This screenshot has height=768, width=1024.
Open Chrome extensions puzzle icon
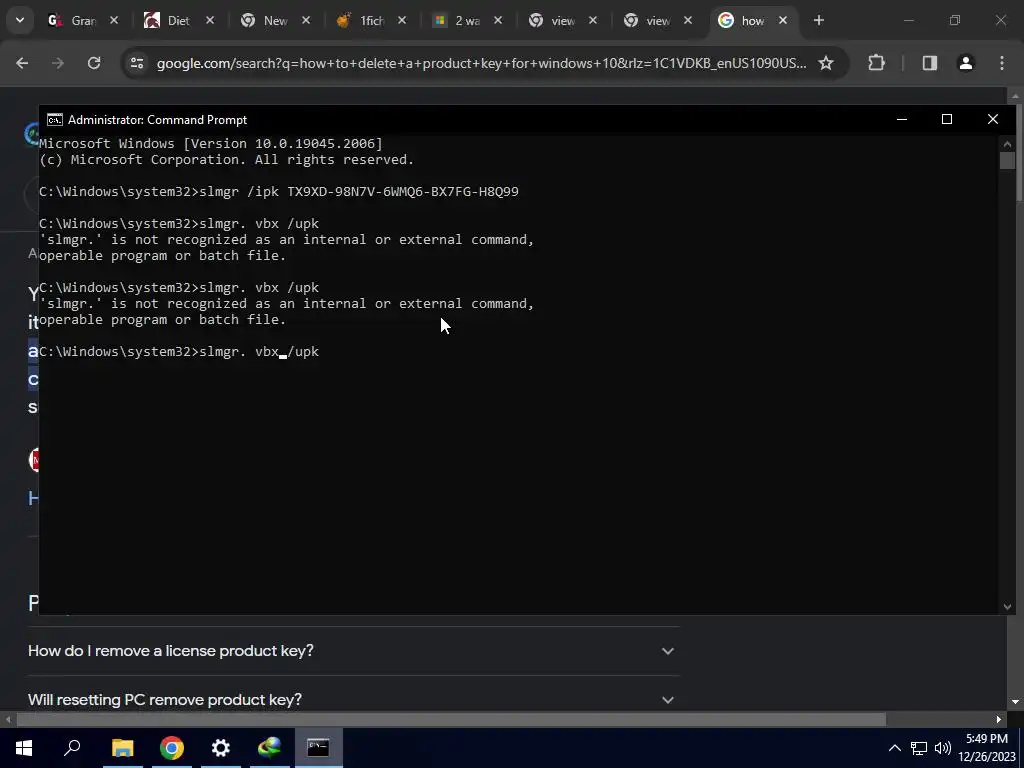[876, 63]
